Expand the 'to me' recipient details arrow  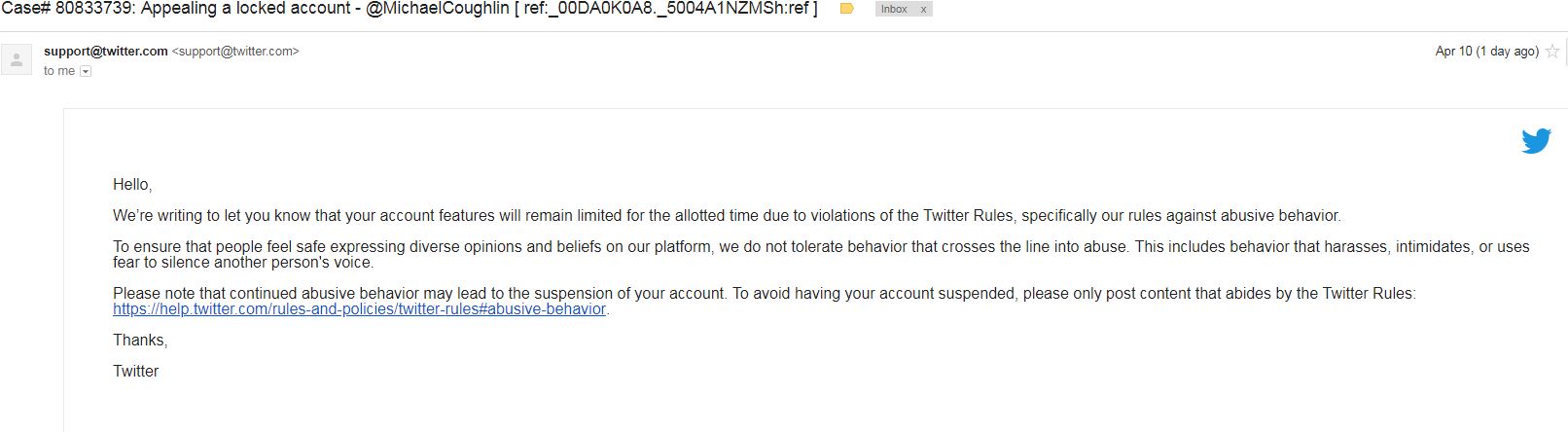86,71
